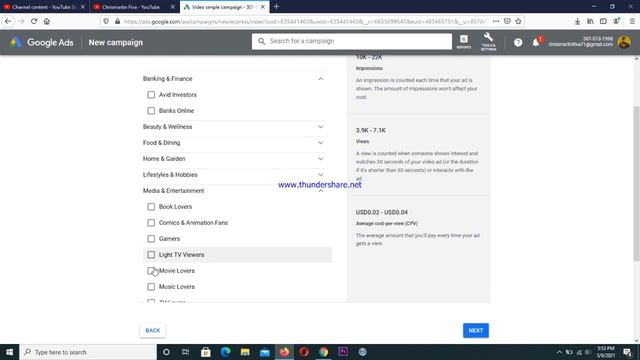This screenshot has width=640, height=360.
Task: Check the Avid Investors checkbox
Action: (x=151, y=95)
